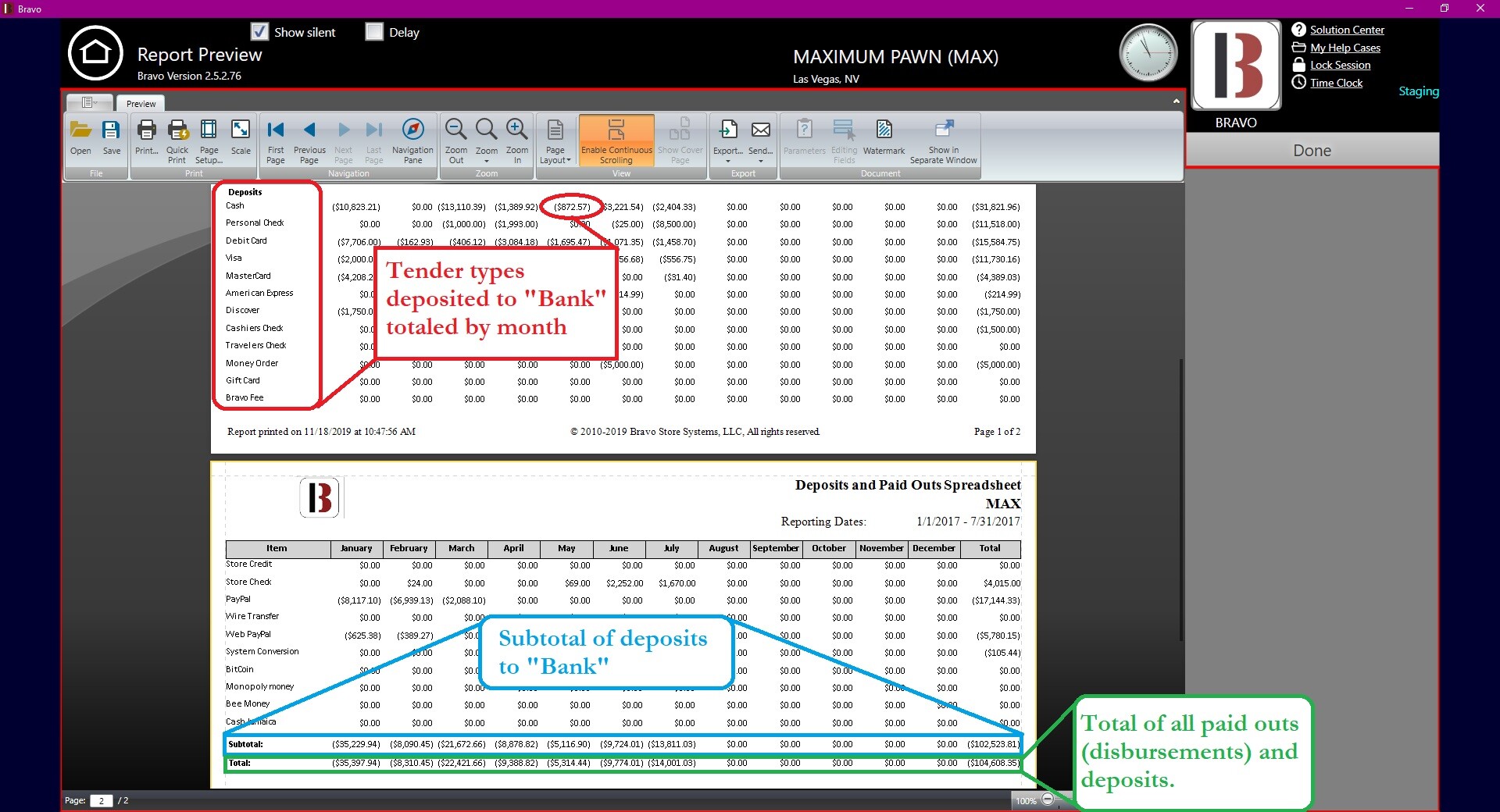This screenshot has height=812, width=1500.
Task: Click the Store Check row label
Action: tap(248, 582)
